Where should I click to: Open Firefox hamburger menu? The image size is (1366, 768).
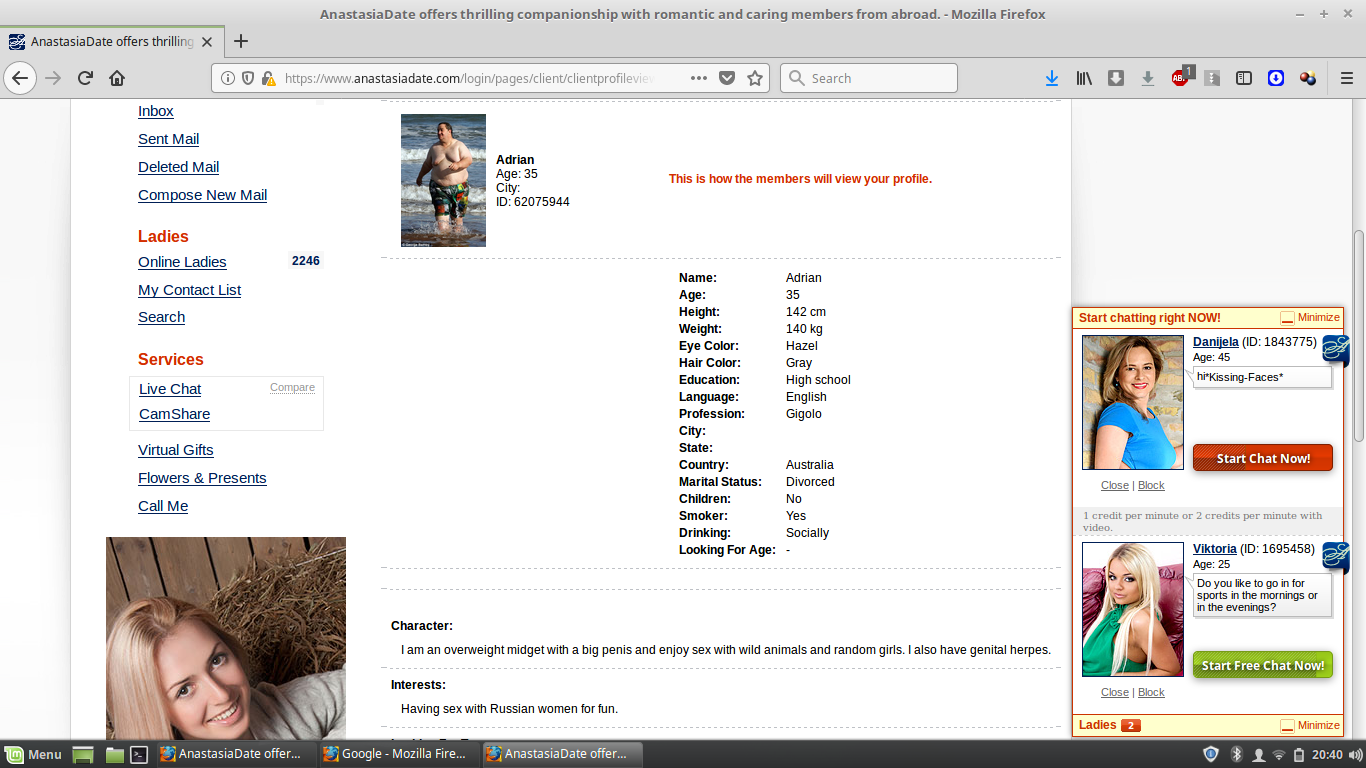(1346, 78)
